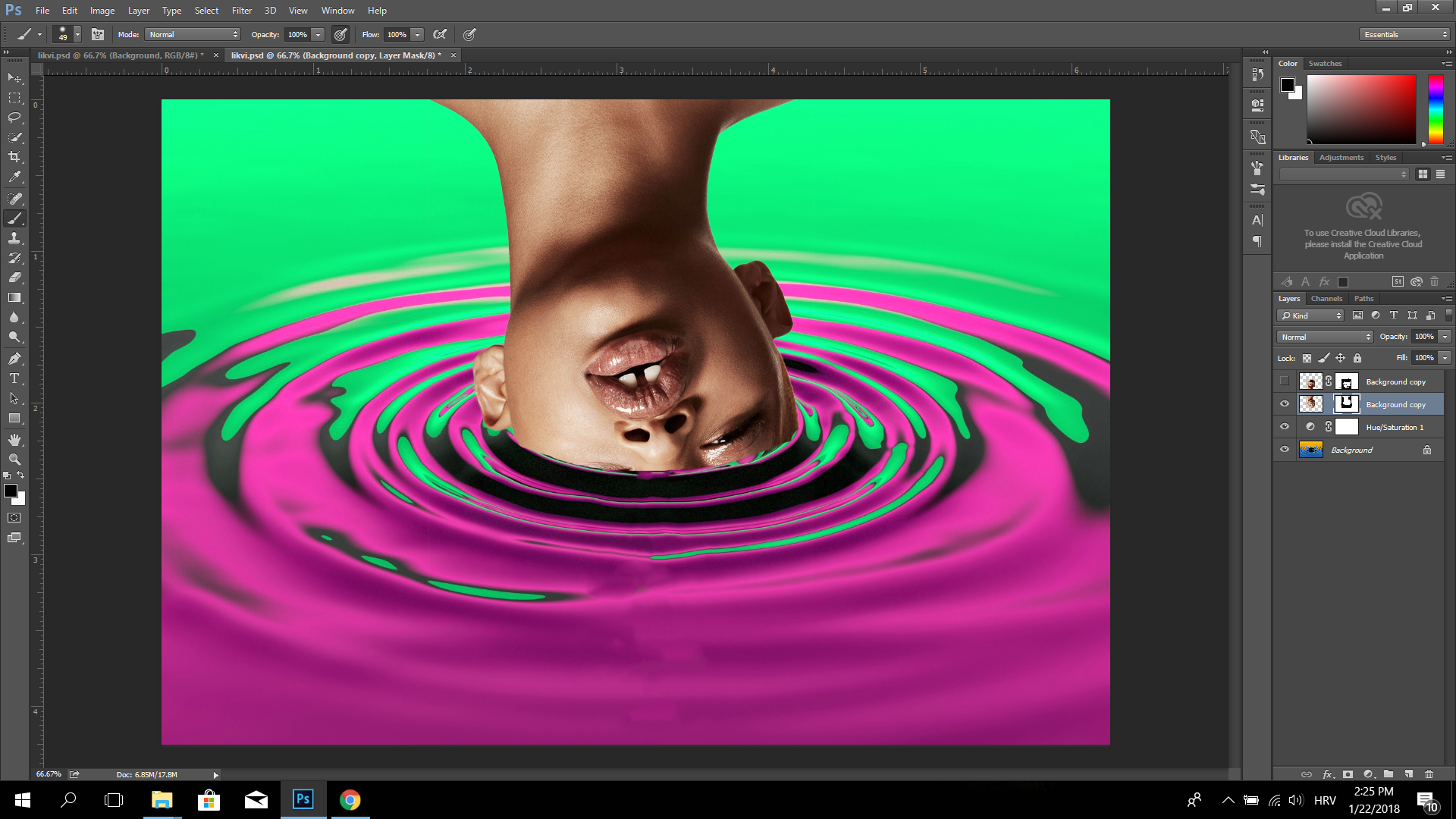Open Chrome from the taskbar
Image resolution: width=1456 pixels, height=819 pixels.
coord(350,800)
